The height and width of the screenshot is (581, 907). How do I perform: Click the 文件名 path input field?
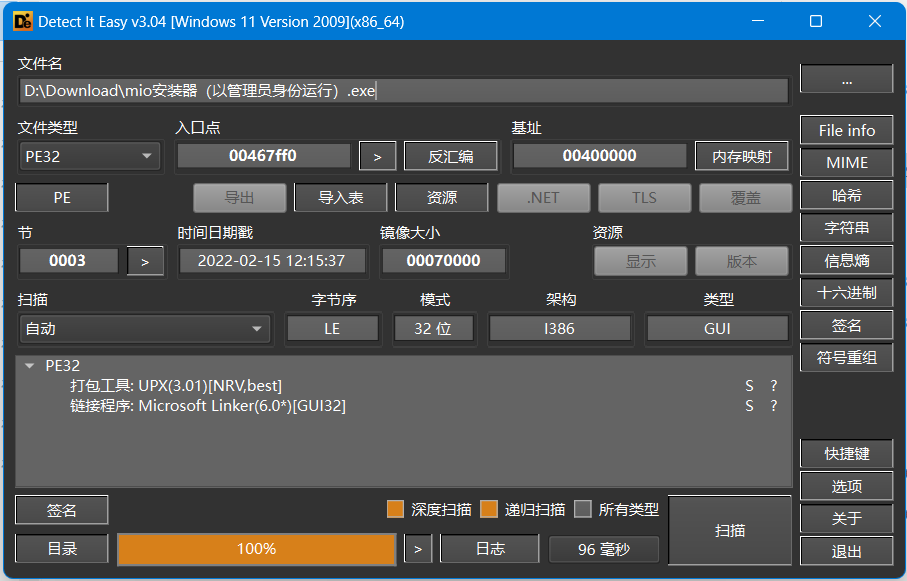404,91
